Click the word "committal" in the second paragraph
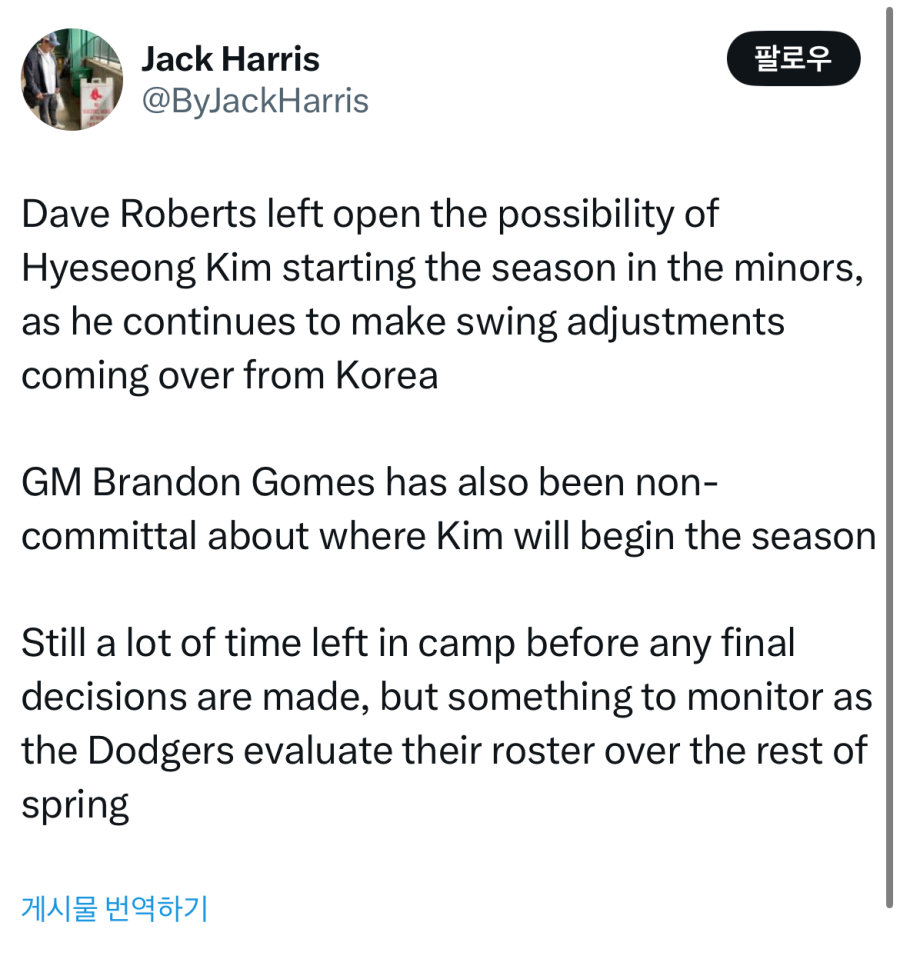The height and width of the screenshot is (959, 900). click(x=109, y=536)
